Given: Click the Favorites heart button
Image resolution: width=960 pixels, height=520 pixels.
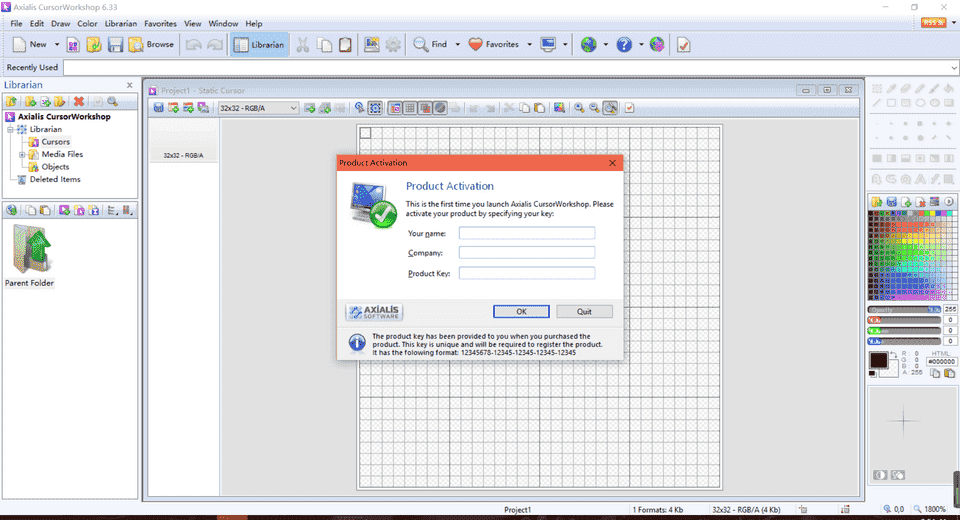Looking at the screenshot, I should coord(493,45).
